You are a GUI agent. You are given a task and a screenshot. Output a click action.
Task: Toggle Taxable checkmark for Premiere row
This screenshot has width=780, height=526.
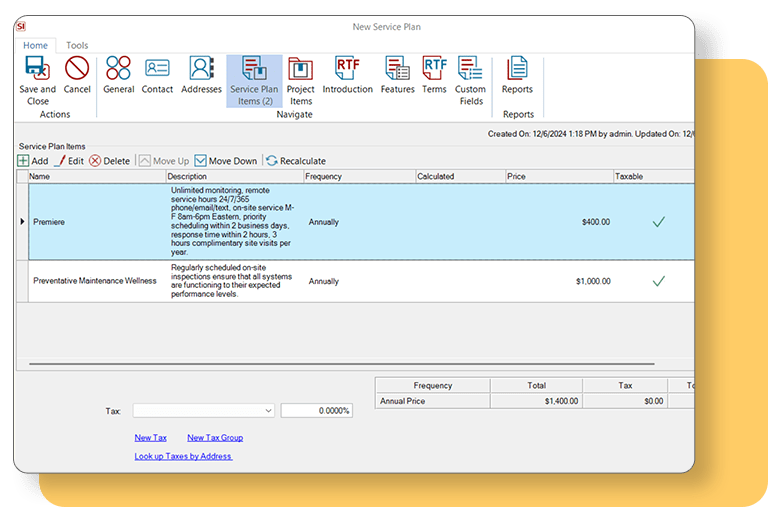pos(659,222)
